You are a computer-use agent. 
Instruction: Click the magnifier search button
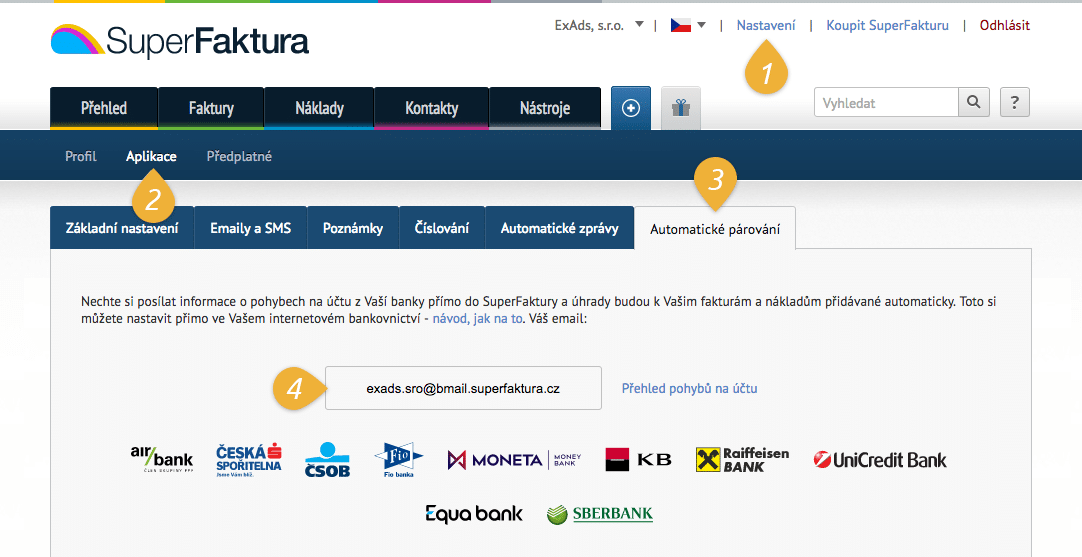(x=974, y=102)
